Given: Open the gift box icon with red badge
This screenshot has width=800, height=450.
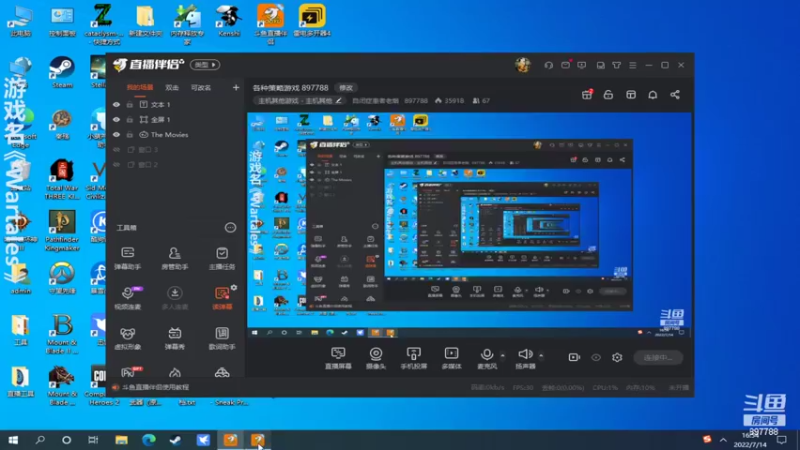Looking at the screenshot, I should 587,94.
